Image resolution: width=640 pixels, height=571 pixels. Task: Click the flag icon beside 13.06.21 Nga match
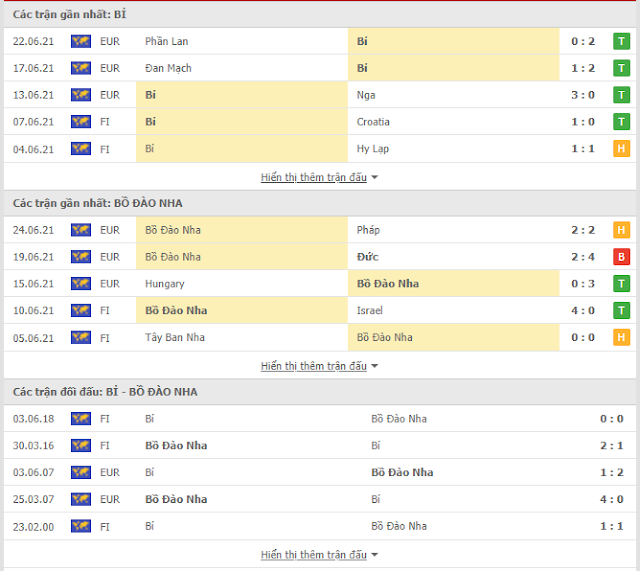tap(80, 95)
